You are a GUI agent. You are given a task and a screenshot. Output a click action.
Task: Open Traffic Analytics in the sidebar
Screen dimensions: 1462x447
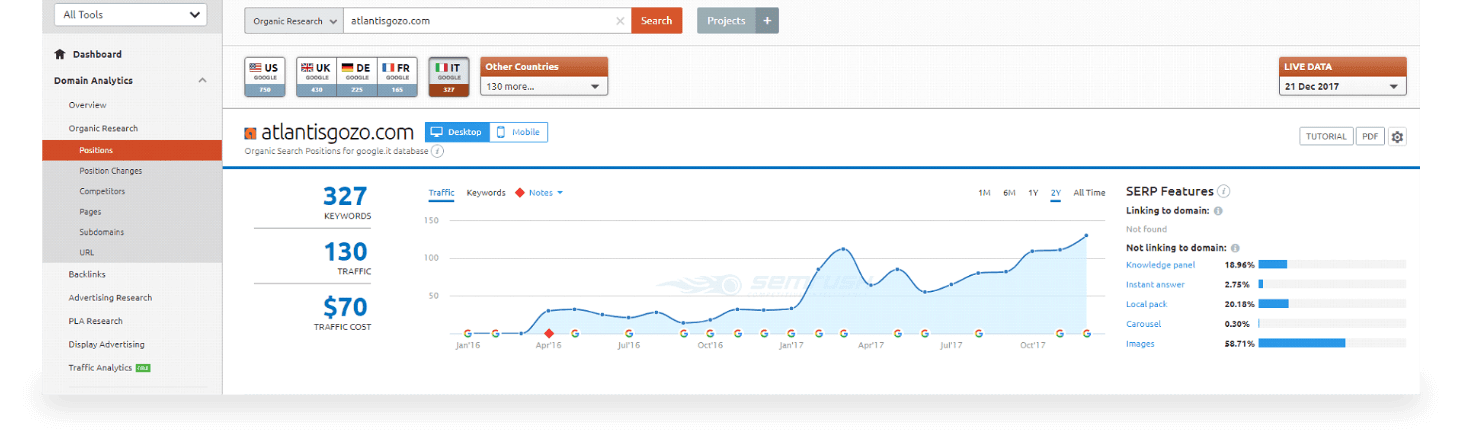click(x=100, y=368)
